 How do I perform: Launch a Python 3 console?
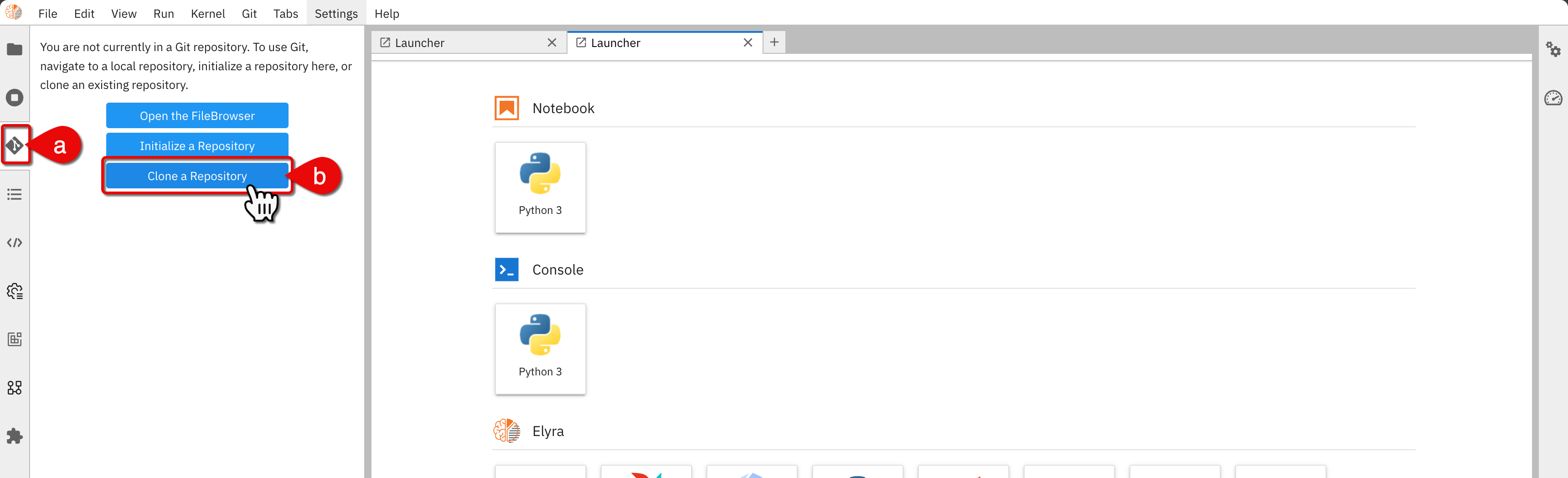(540, 348)
